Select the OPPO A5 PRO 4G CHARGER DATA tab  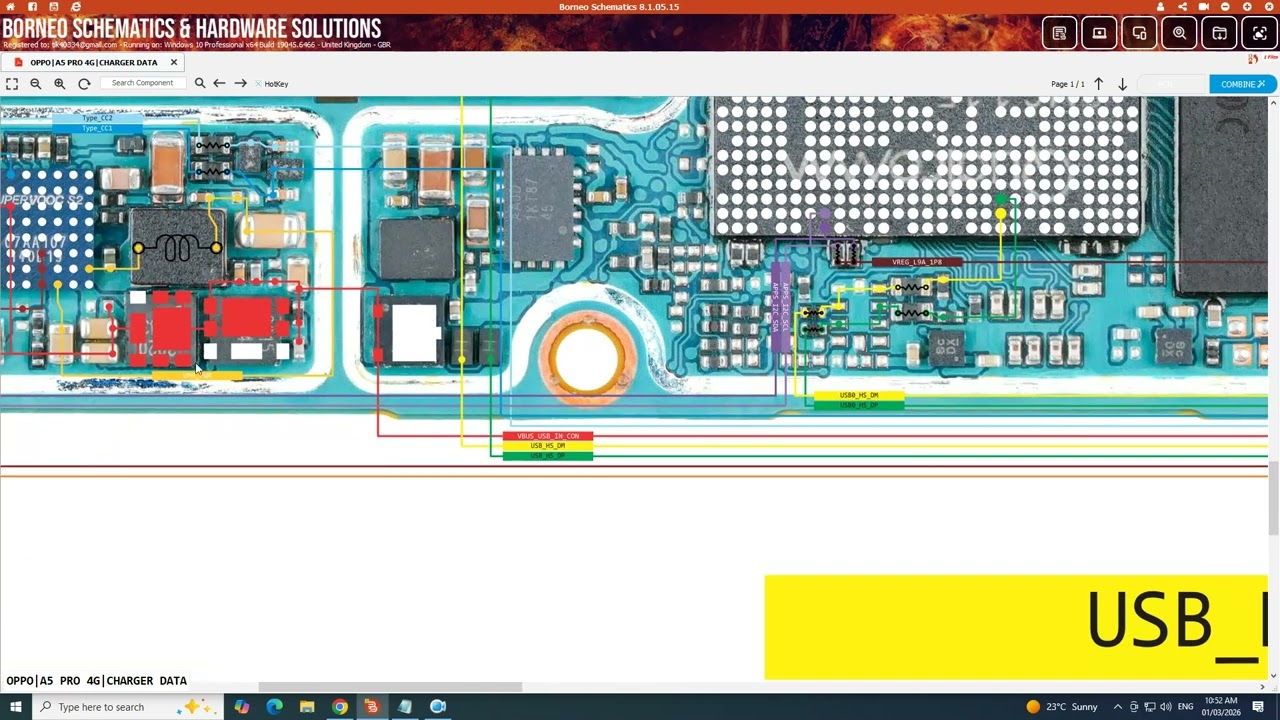(x=93, y=62)
